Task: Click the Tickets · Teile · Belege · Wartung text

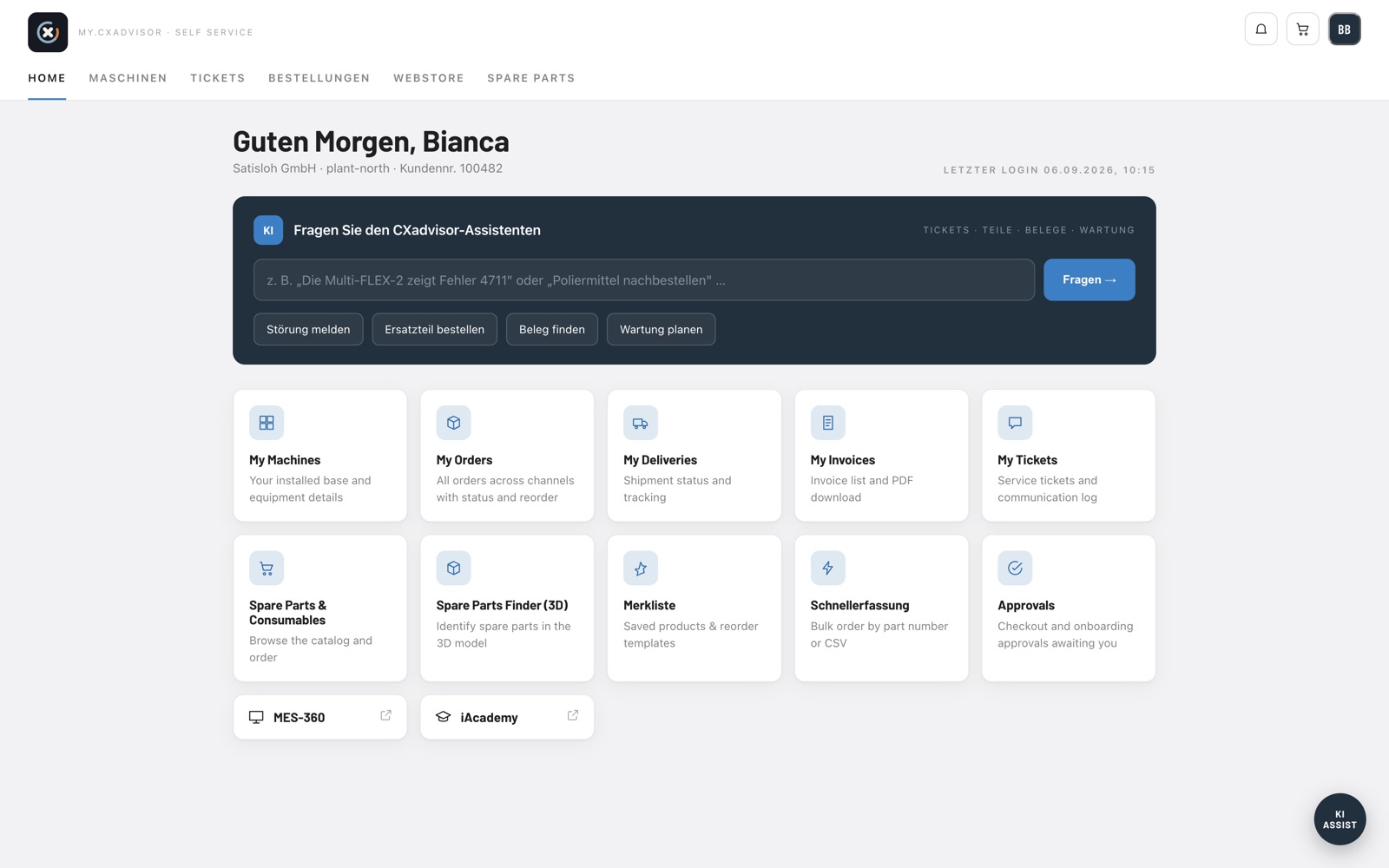Action: (1029, 230)
